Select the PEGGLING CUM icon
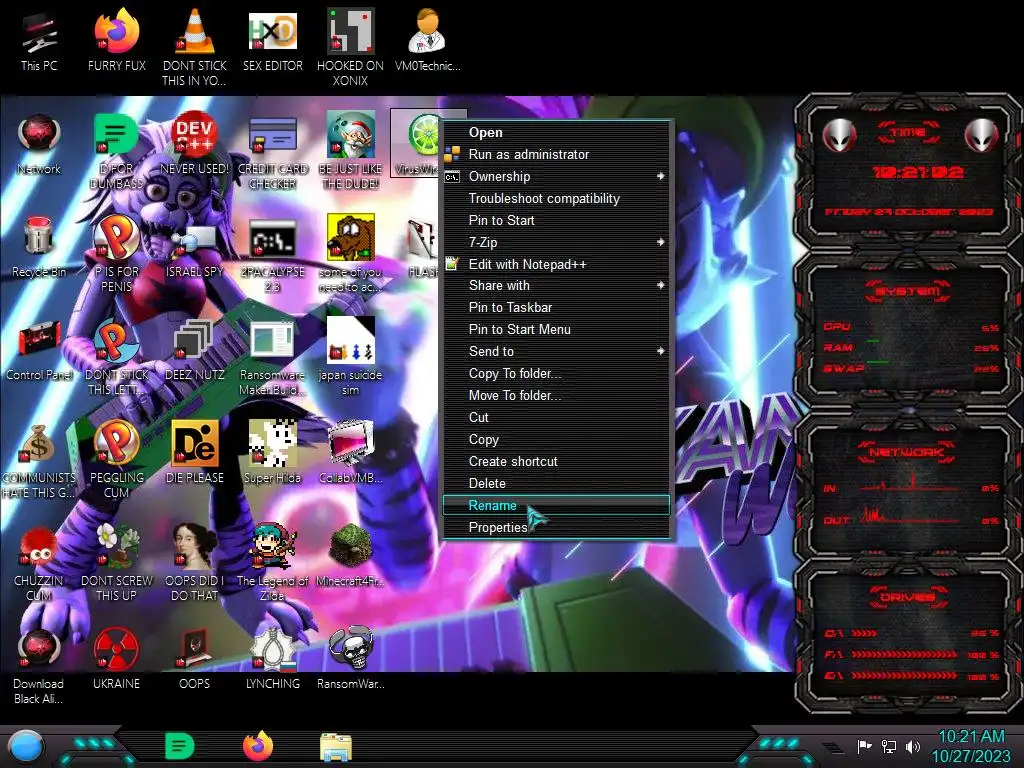Viewport: 1024px width, 768px height. click(x=116, y=460)
